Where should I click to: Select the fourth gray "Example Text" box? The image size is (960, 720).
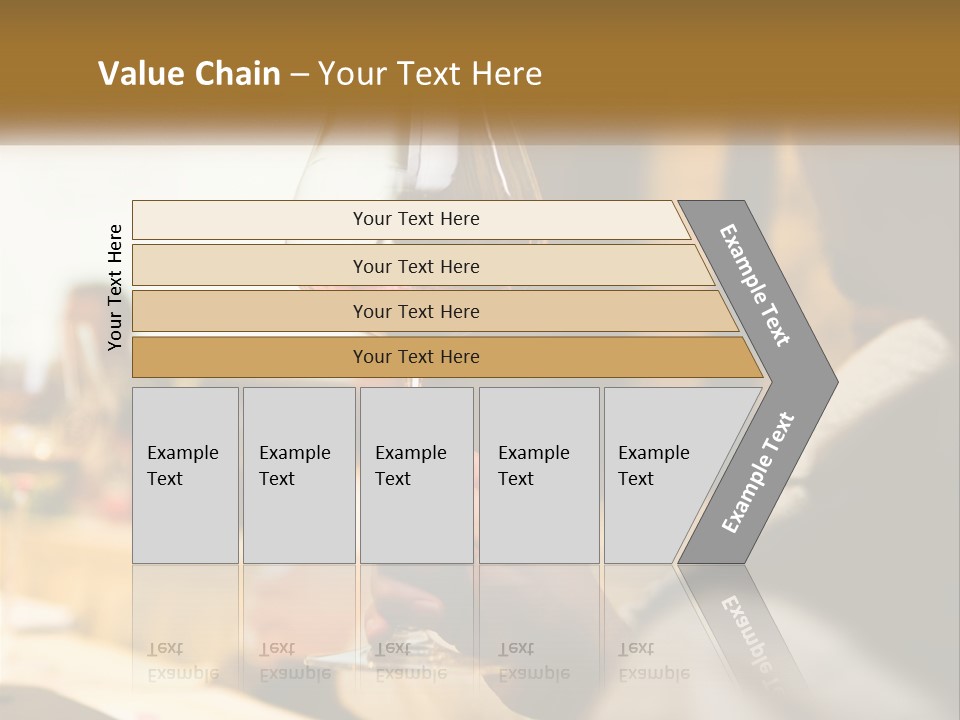click(538, 475)
